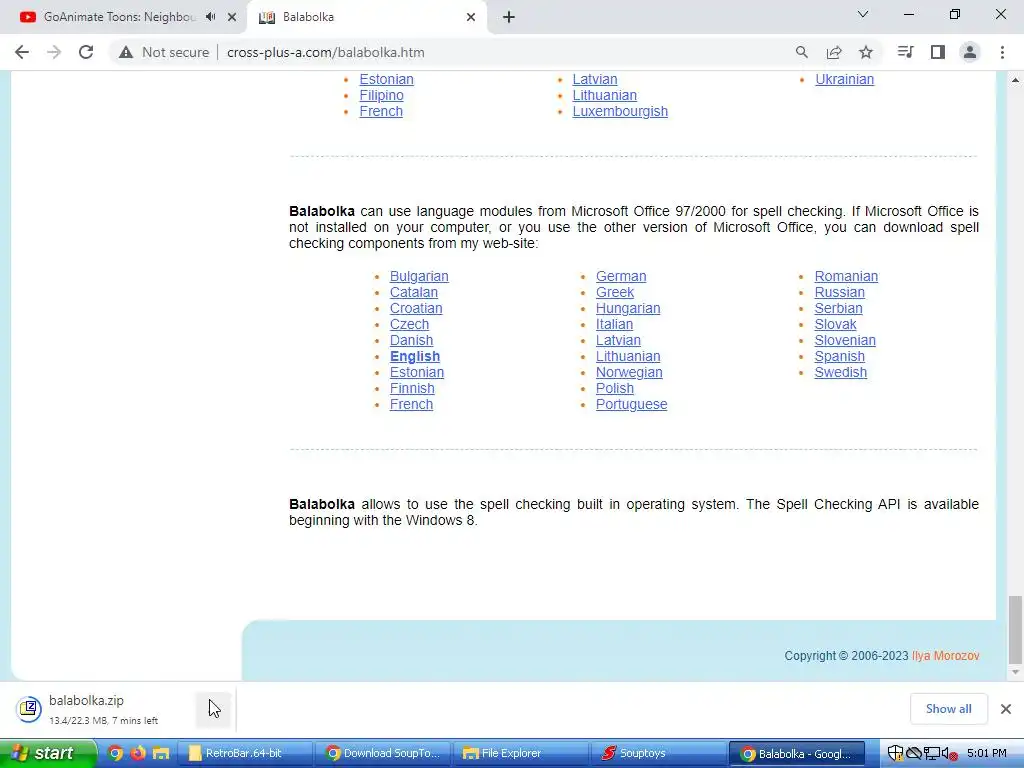Go back to the previous page
This screenshot has width=1024, height=768.
22,52
